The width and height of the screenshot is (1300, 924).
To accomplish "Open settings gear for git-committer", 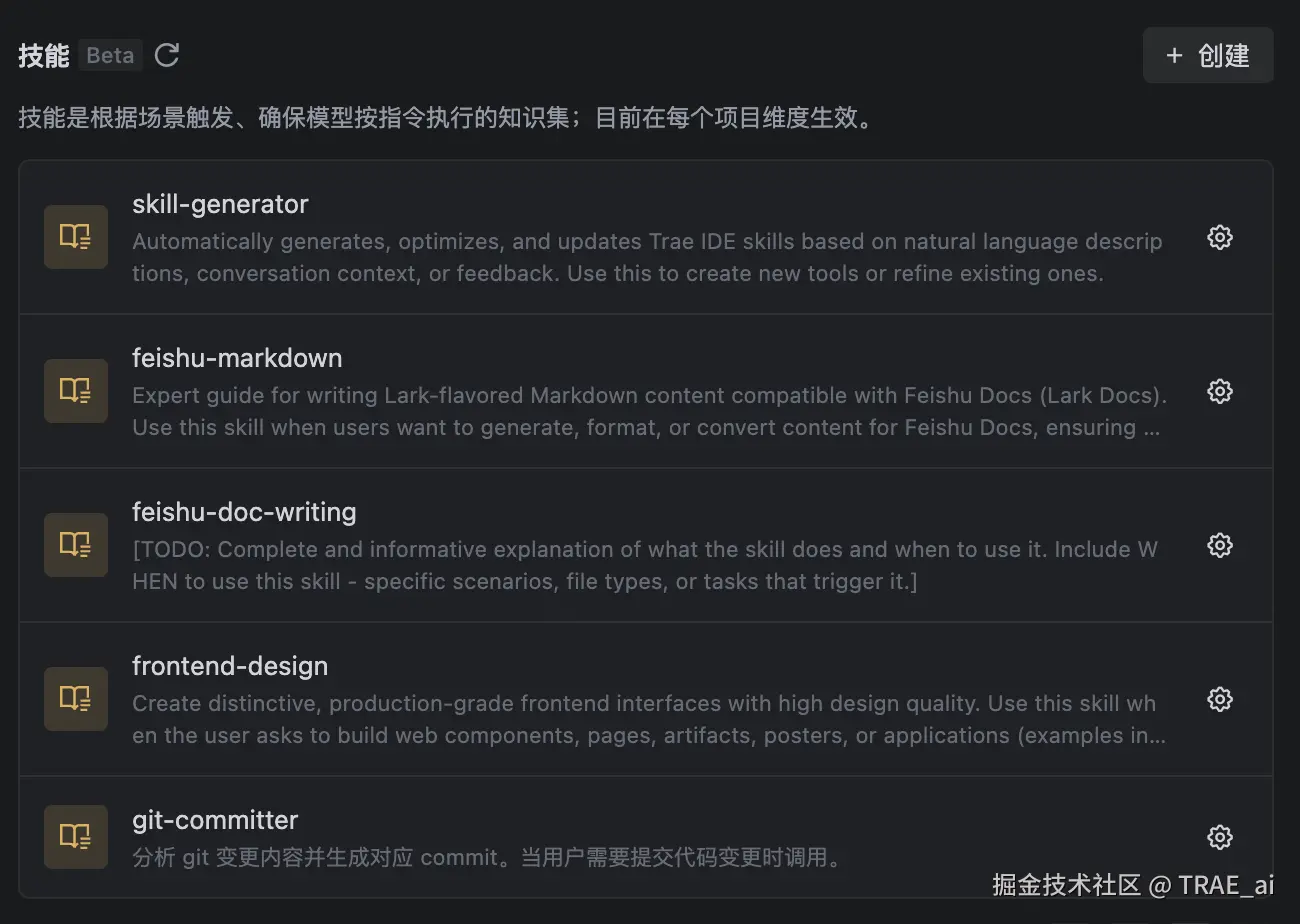I will (x=1219, y=837).
